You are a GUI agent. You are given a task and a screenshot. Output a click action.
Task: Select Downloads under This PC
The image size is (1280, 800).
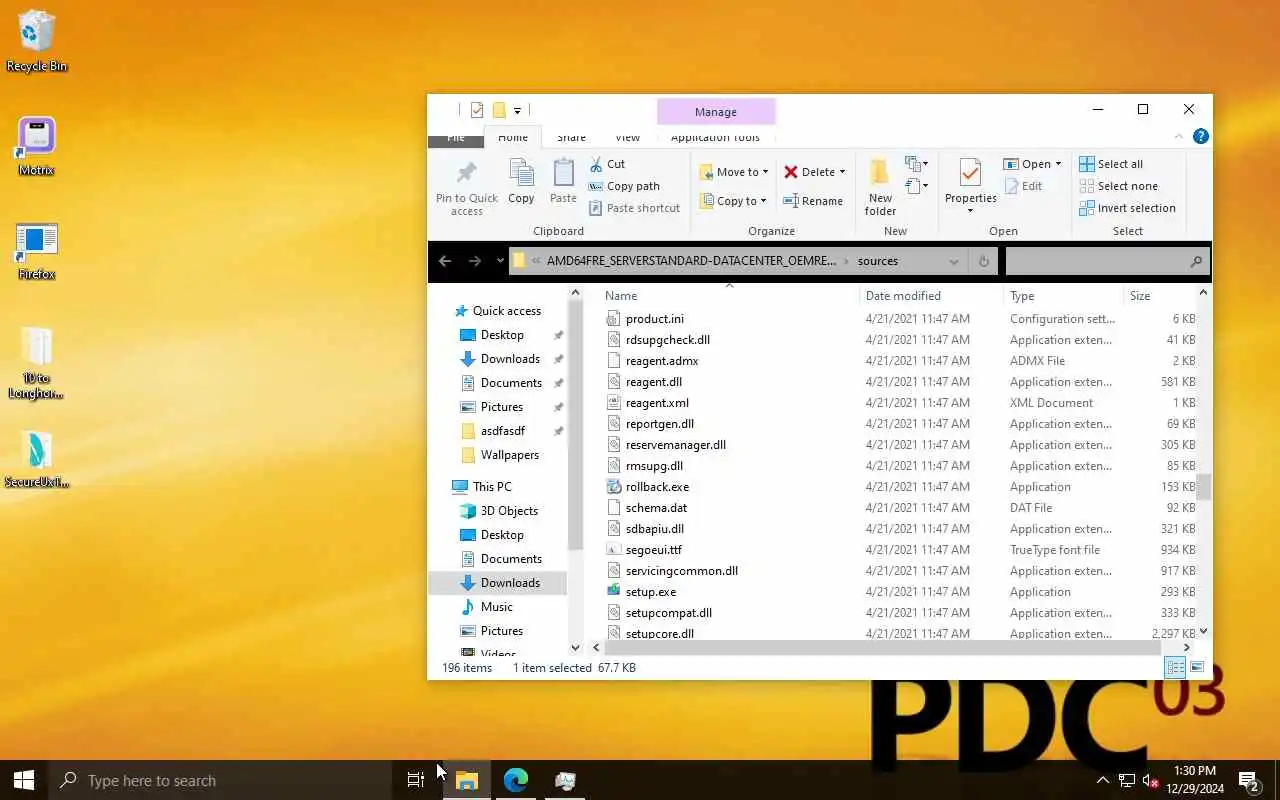510,583
